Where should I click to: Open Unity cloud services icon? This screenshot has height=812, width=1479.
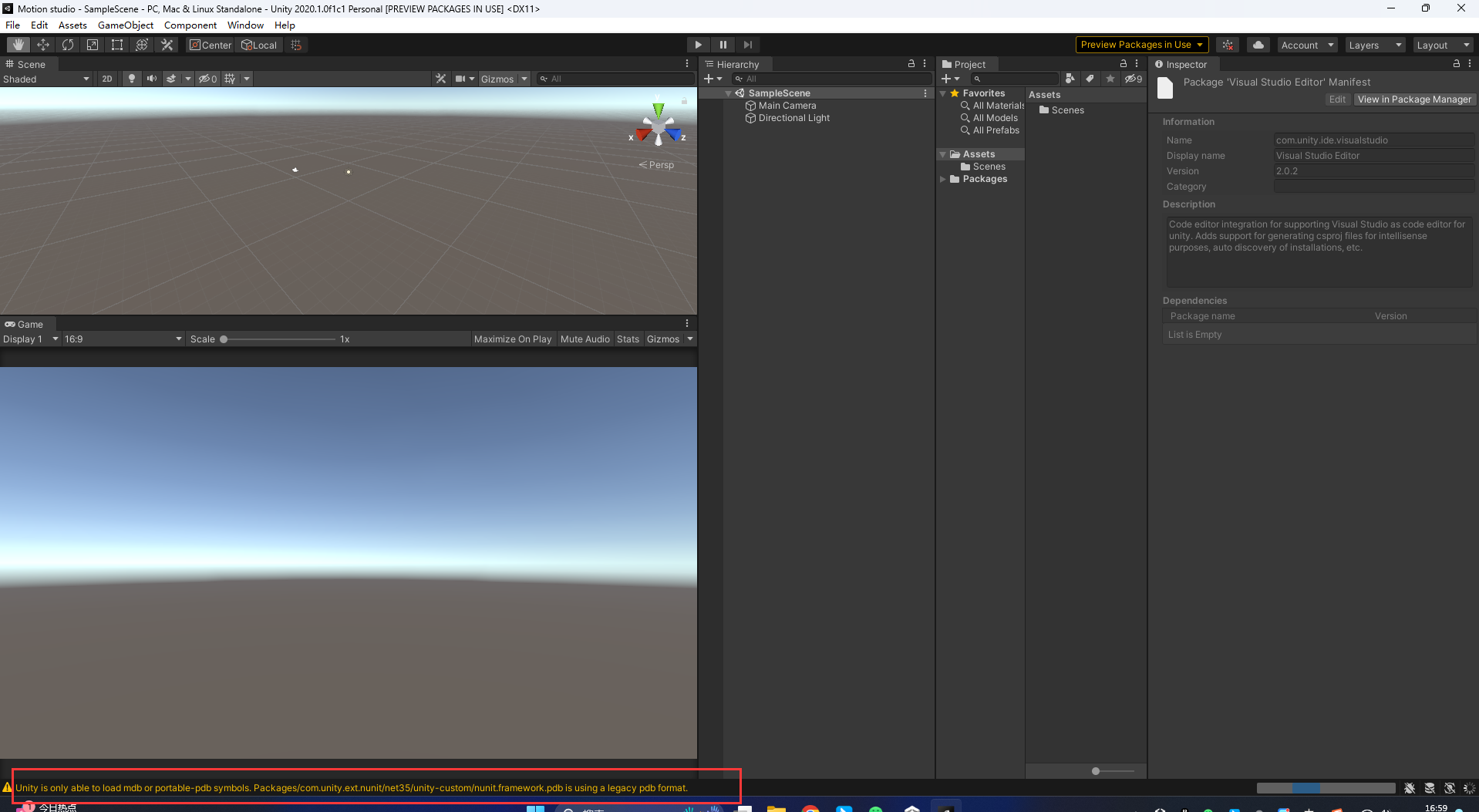tap(1258, 45)
